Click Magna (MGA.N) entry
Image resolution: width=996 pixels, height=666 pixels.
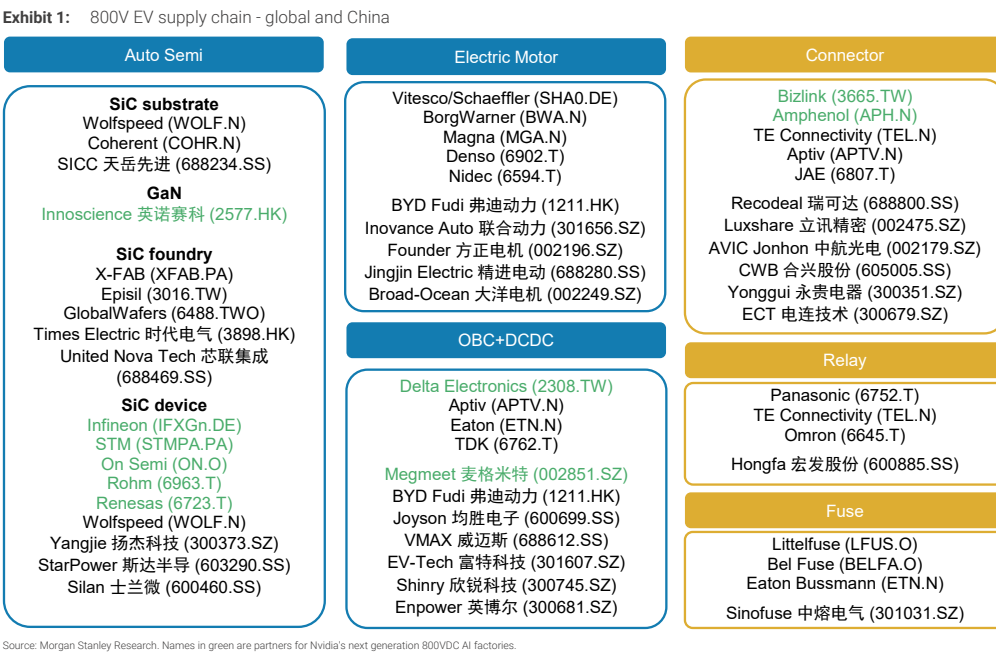click(x=505, y=137)
